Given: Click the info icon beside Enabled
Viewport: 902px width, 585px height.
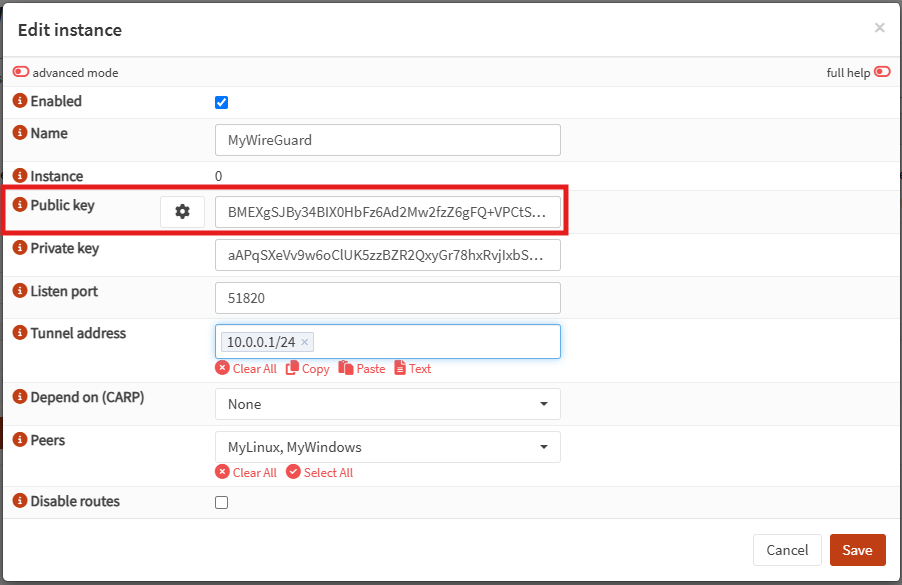Looking at the screenshot, I should coord(20,101).
